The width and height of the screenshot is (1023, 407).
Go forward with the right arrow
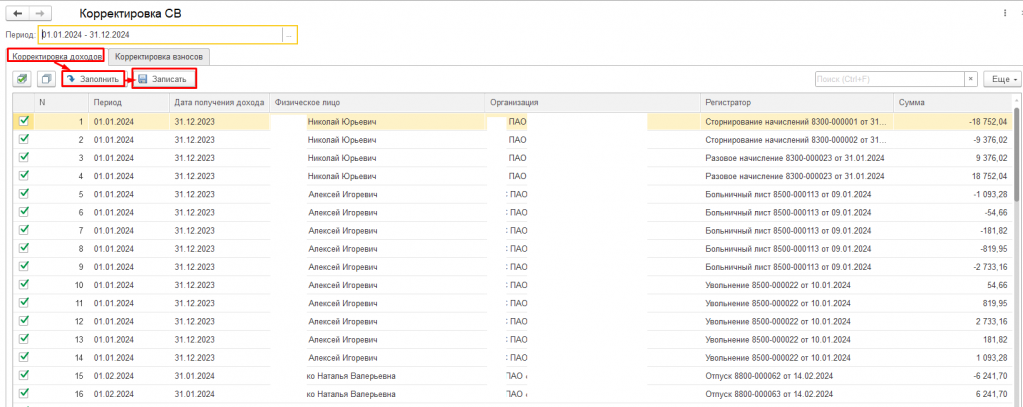point(40,14)
